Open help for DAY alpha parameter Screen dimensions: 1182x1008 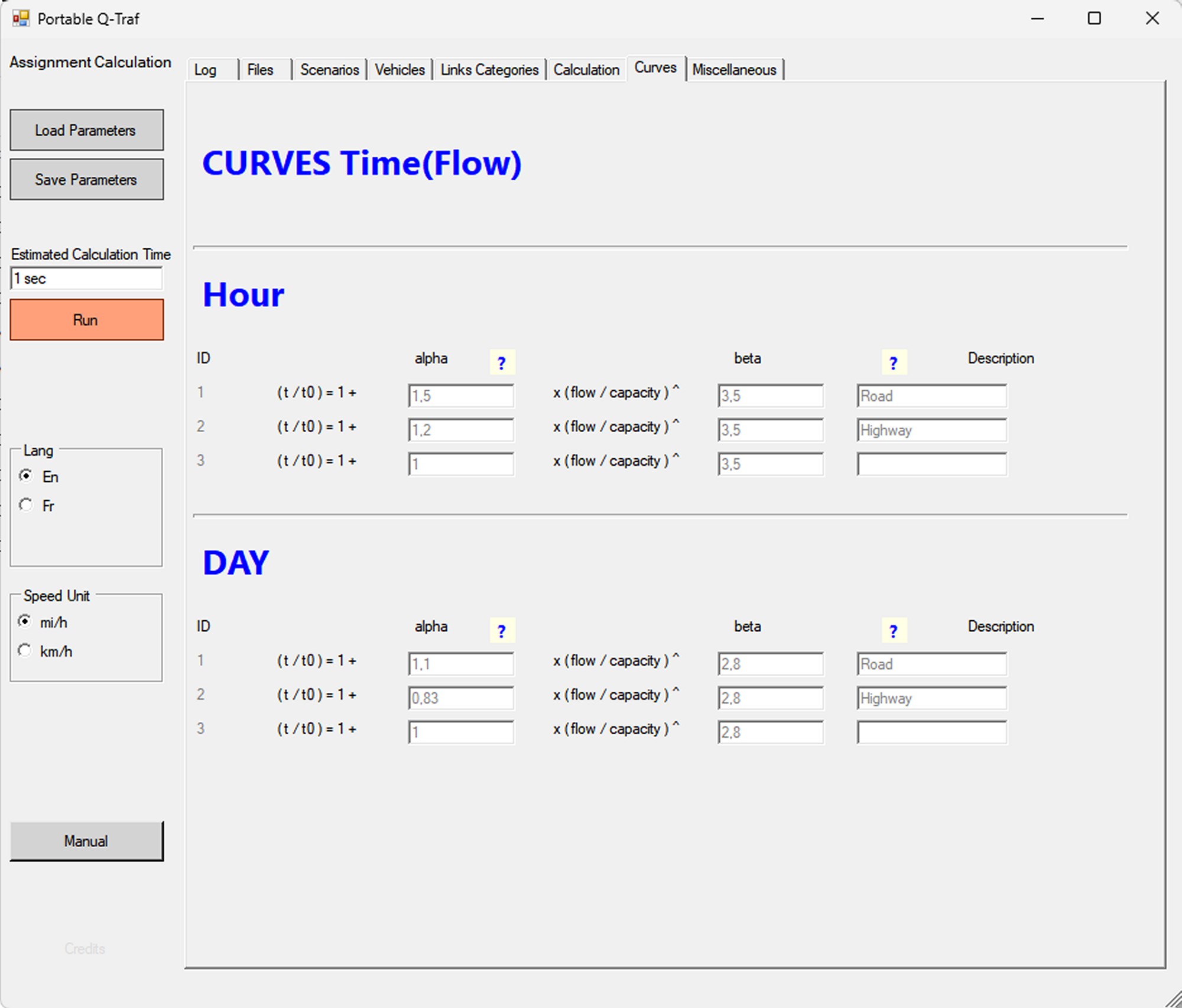501,630
